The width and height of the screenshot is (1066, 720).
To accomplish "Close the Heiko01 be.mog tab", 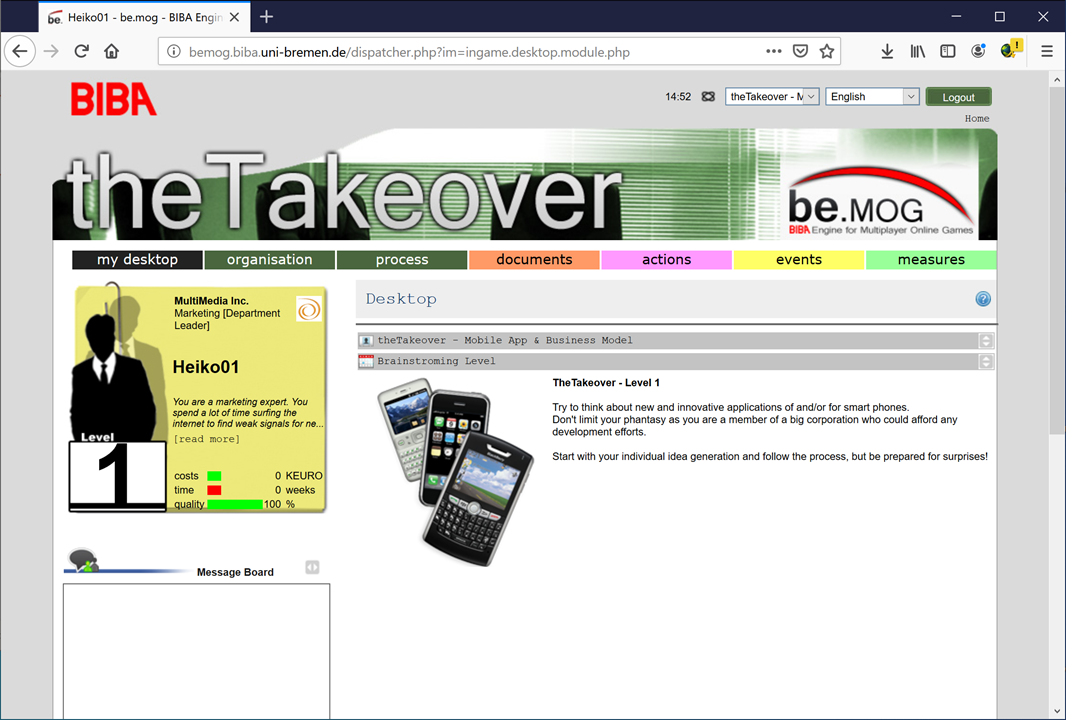I will tap(235, 18).
